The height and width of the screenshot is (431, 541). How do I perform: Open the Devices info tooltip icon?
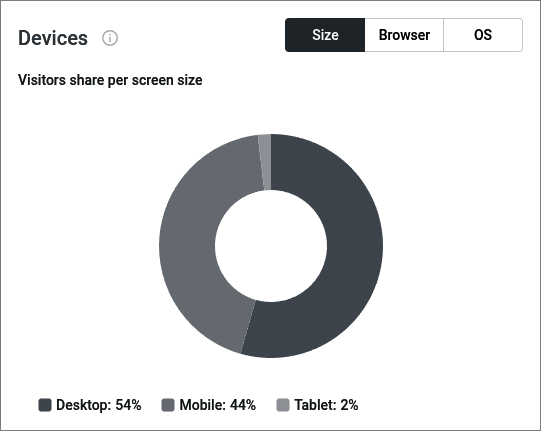click(110, 38)
